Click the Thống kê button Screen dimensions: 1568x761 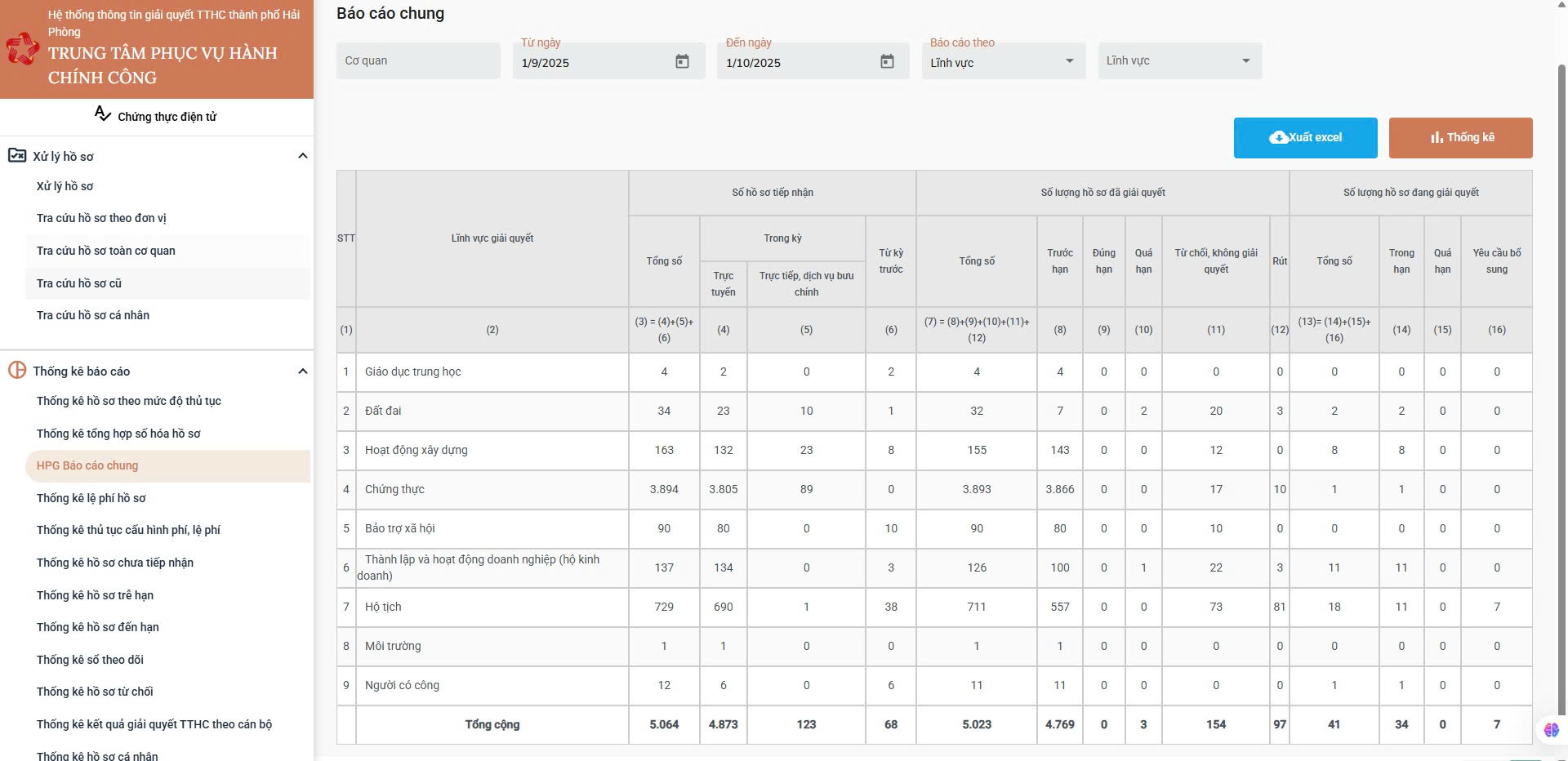(x=1460, y=137)
